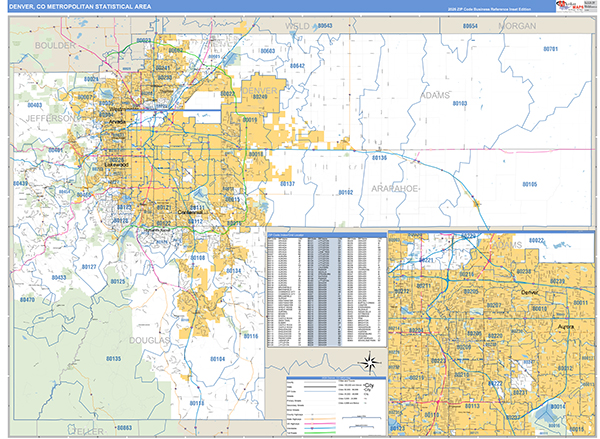The image size is (600, 439).
Task: Click ZIP code 80135 on the map
Action: [x=112, y=358]
